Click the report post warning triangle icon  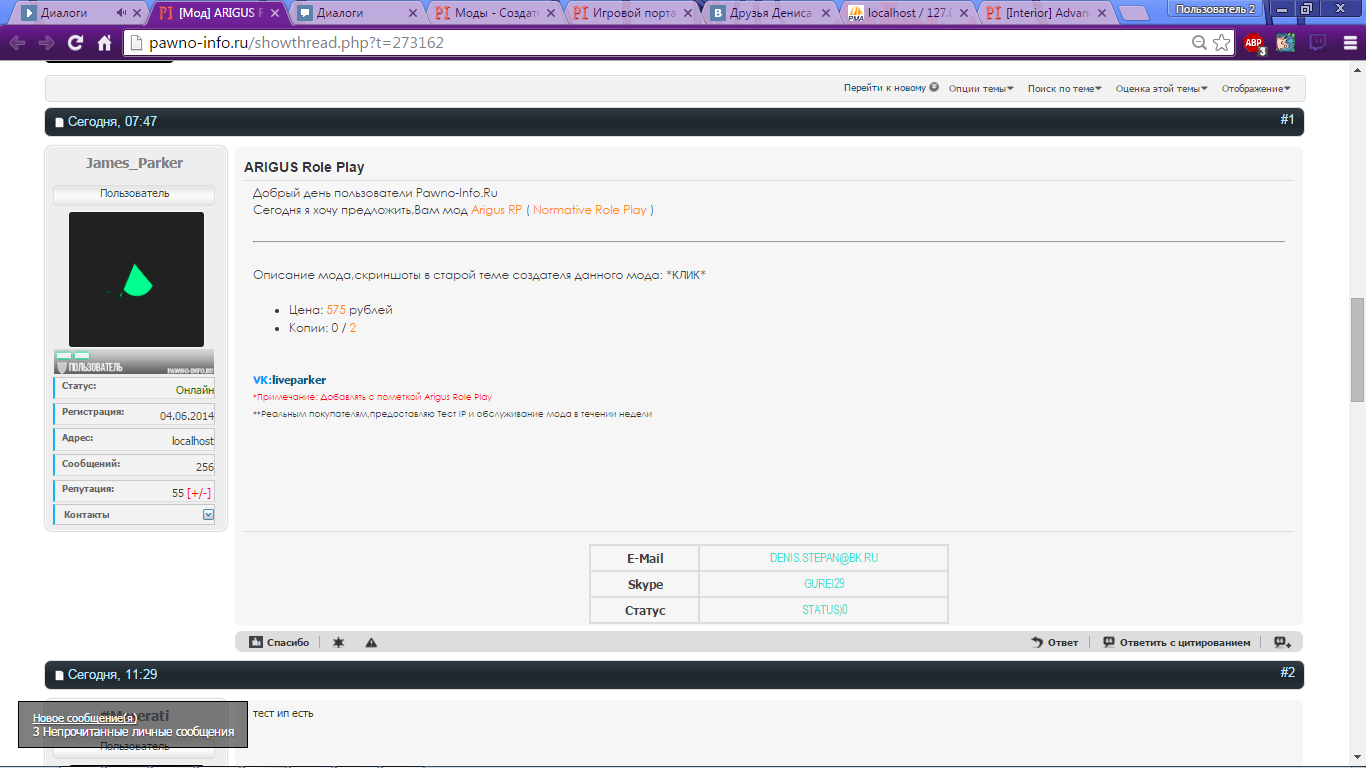click(371, 642)
